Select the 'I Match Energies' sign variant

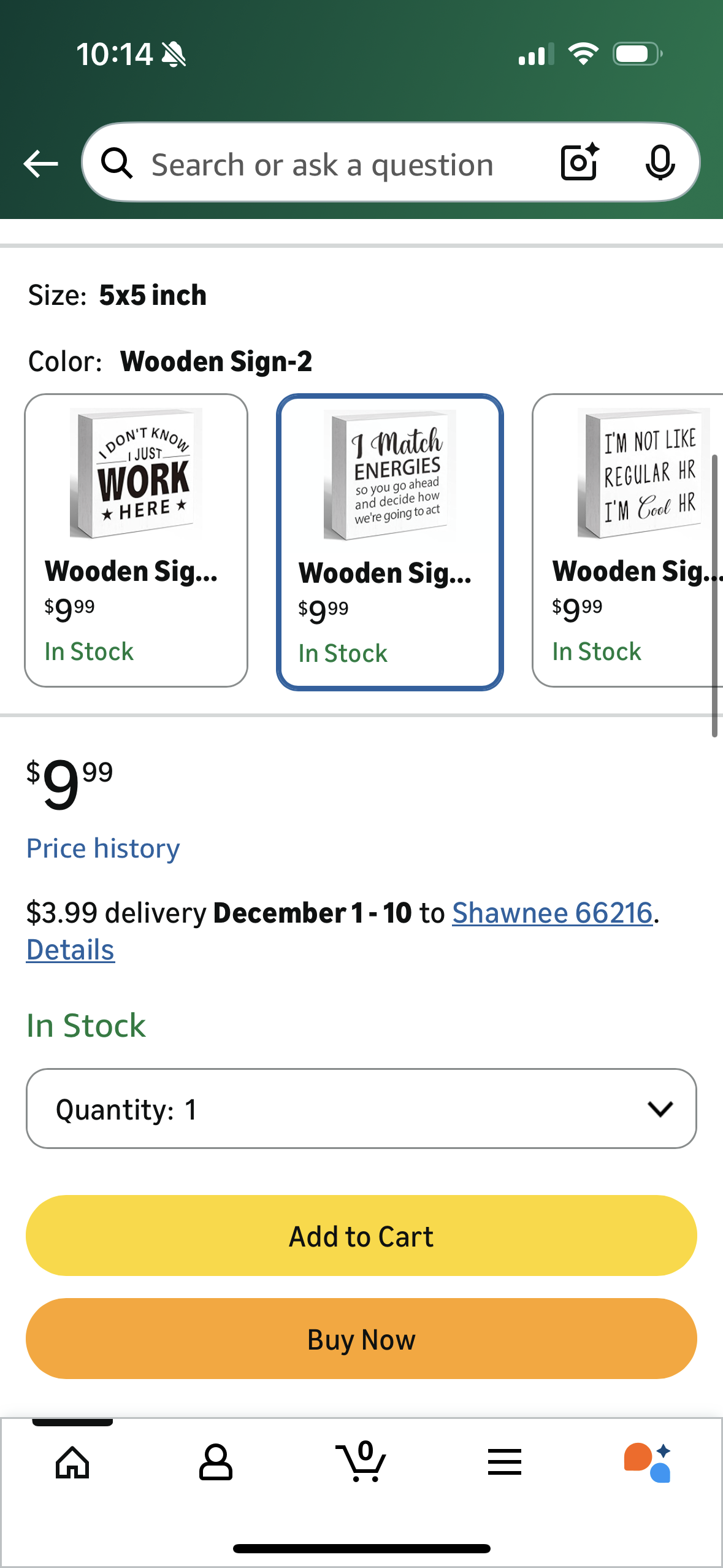[x=389, y=540]
